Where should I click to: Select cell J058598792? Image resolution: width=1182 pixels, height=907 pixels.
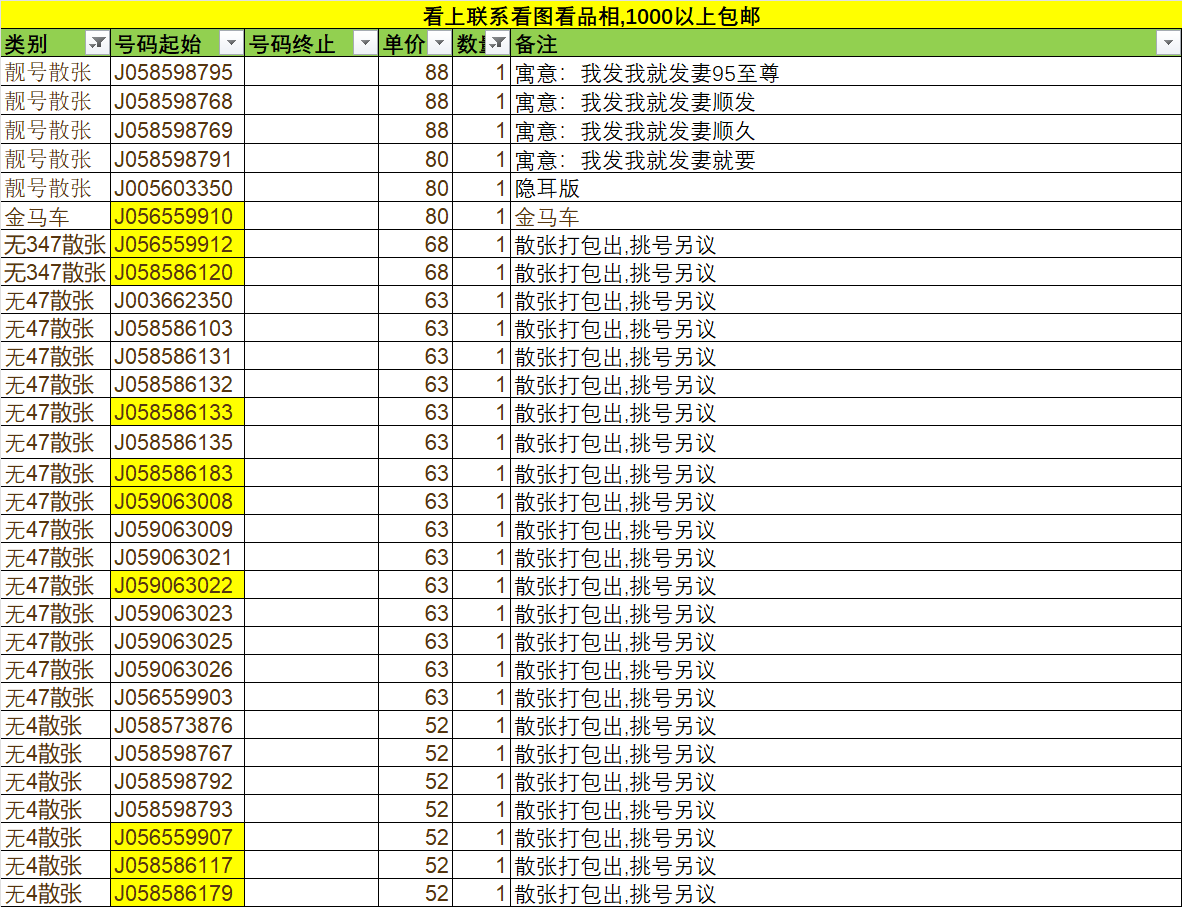click(178, 780)
